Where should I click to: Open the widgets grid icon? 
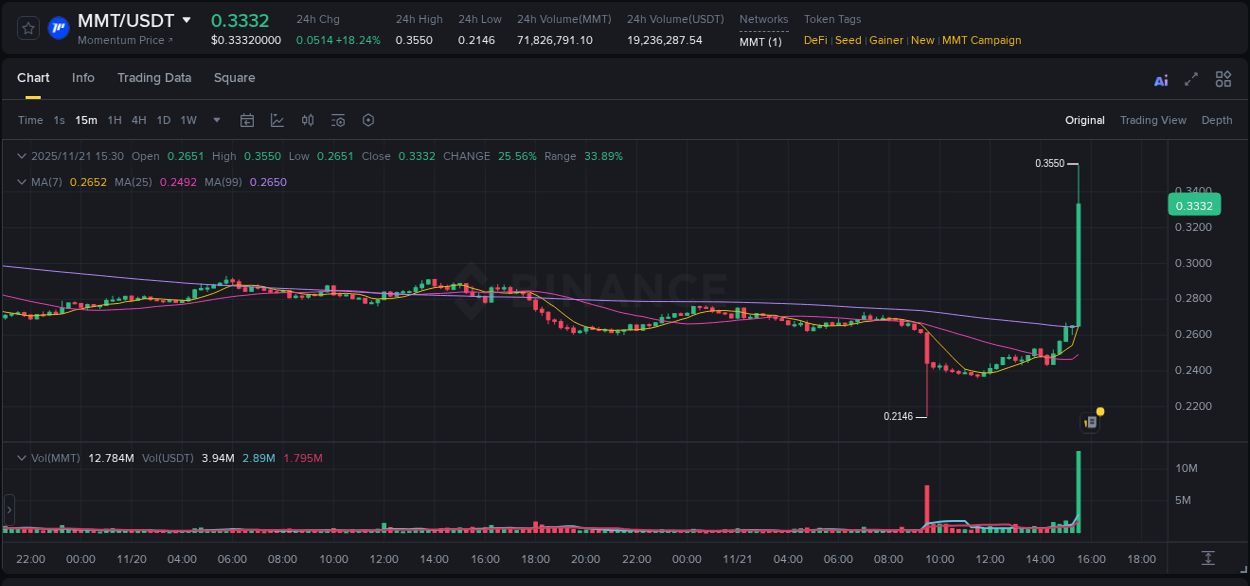[x=1223, y=79]
